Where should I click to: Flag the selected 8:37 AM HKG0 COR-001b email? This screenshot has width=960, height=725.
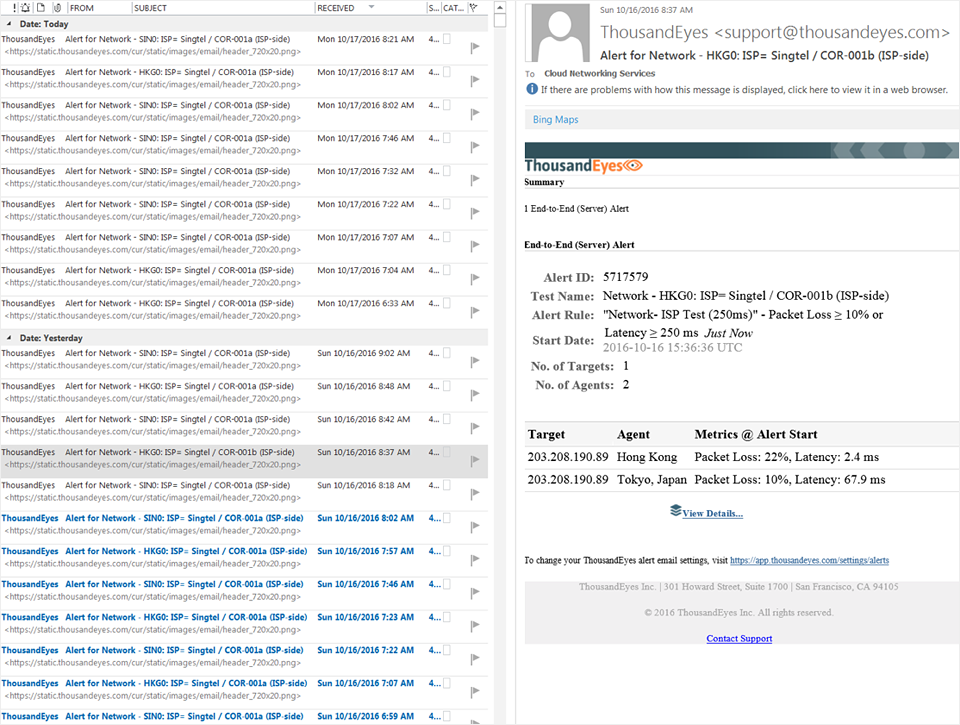click(474, 459)
